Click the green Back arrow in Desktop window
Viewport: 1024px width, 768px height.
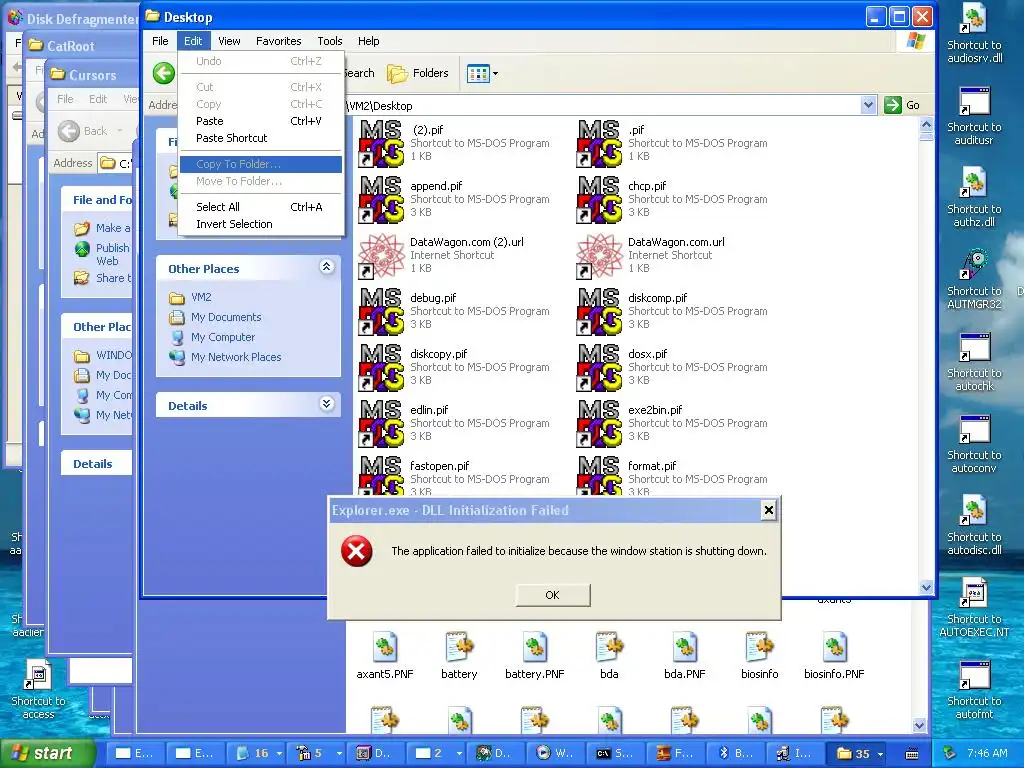coord(164,73)
